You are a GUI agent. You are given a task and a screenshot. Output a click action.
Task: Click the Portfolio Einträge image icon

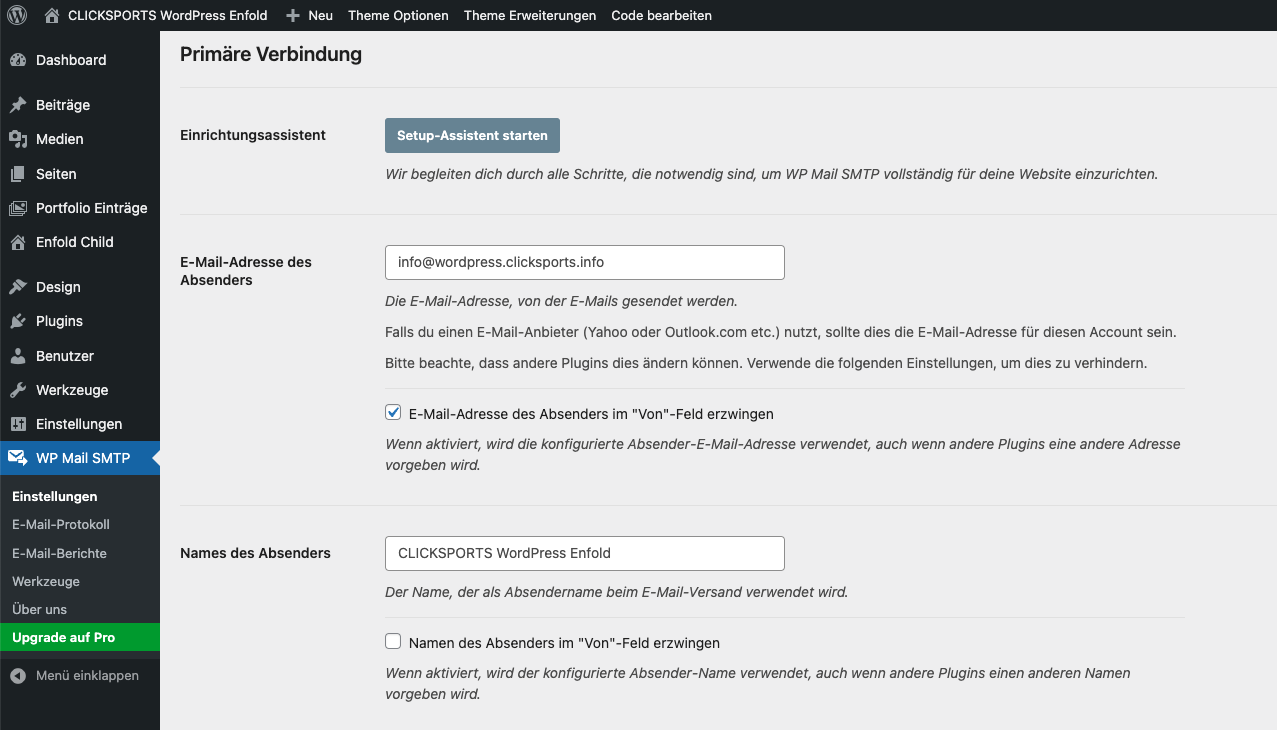pos(18,208)
